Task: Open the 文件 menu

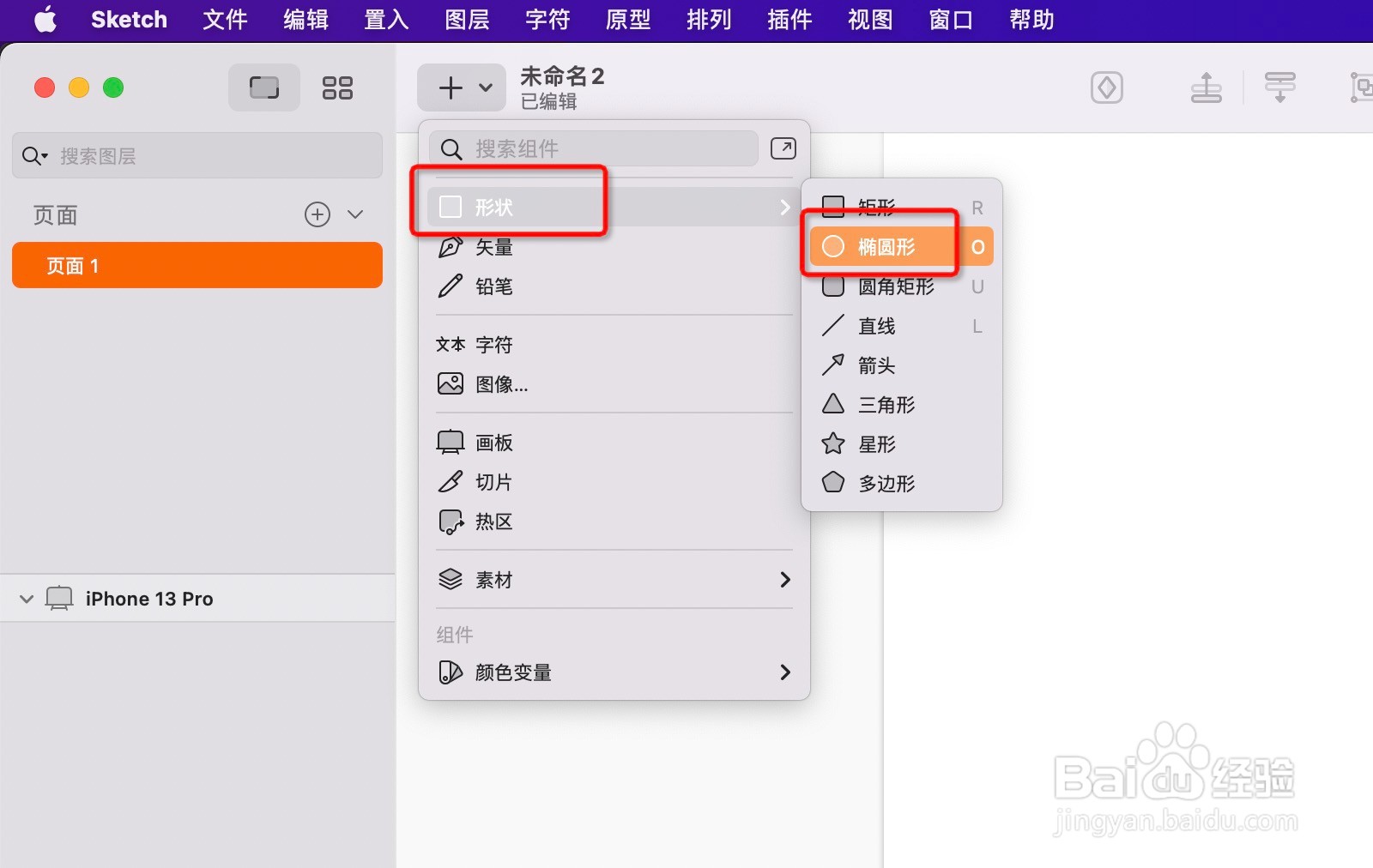Action: coord(225,19)
